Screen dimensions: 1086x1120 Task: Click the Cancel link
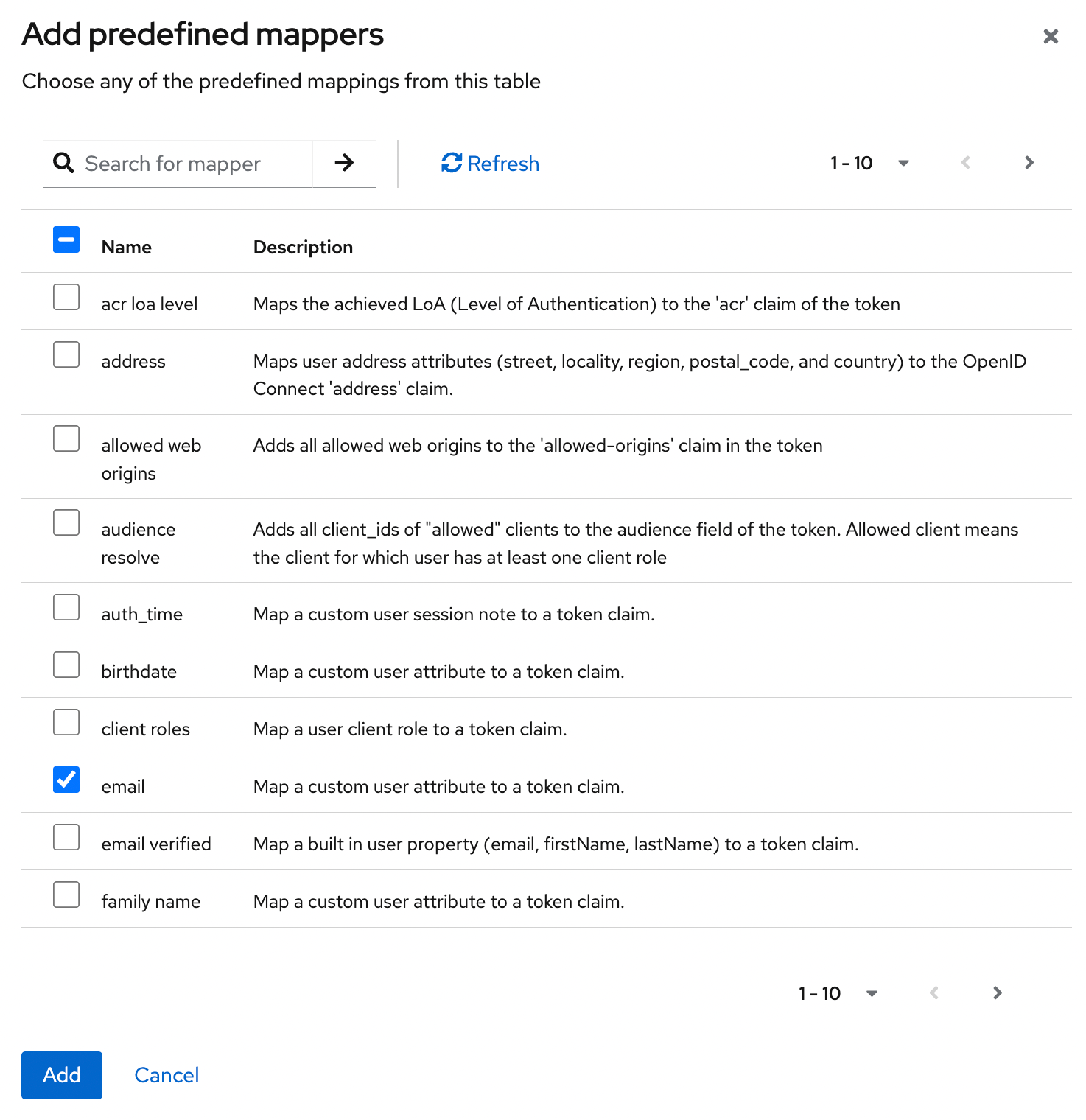pos(167,1075)
